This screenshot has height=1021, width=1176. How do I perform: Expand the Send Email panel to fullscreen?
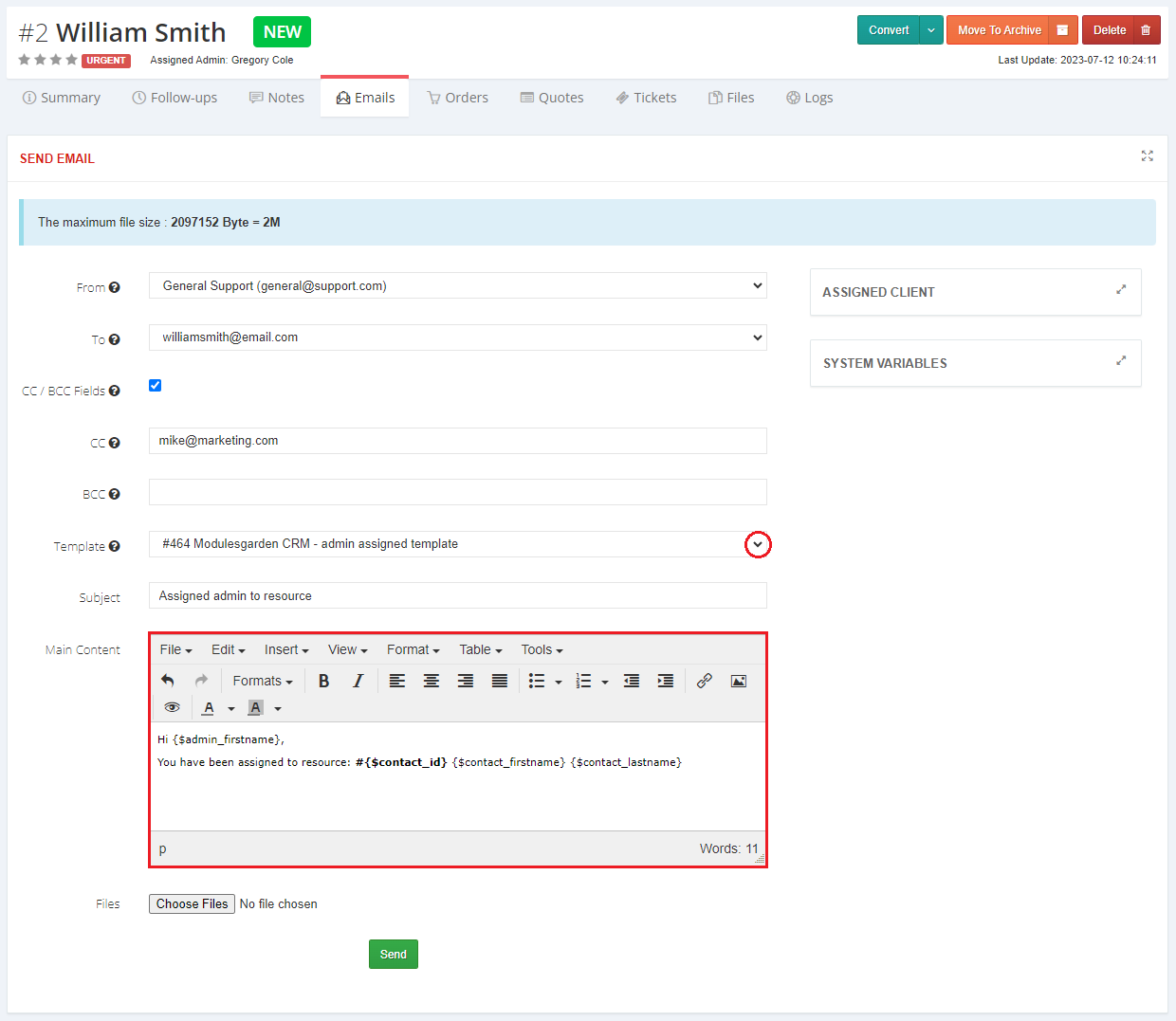pos(1148,156)
